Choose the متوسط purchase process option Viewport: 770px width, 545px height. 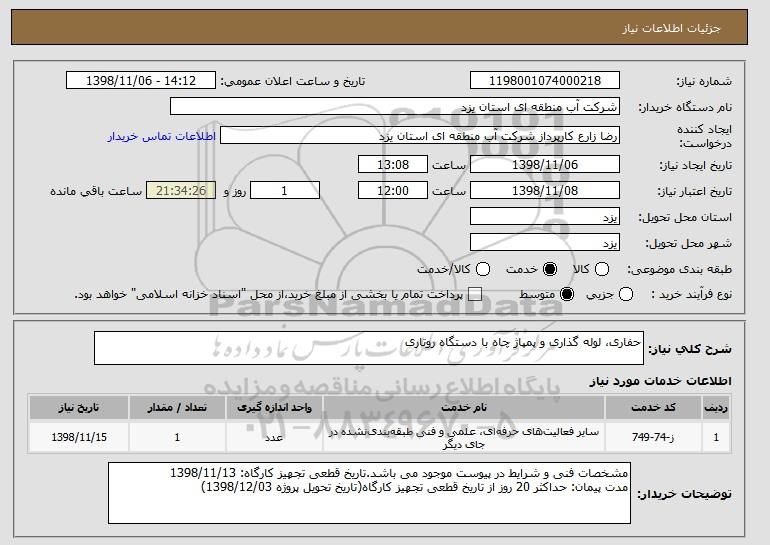coord(567,295)
